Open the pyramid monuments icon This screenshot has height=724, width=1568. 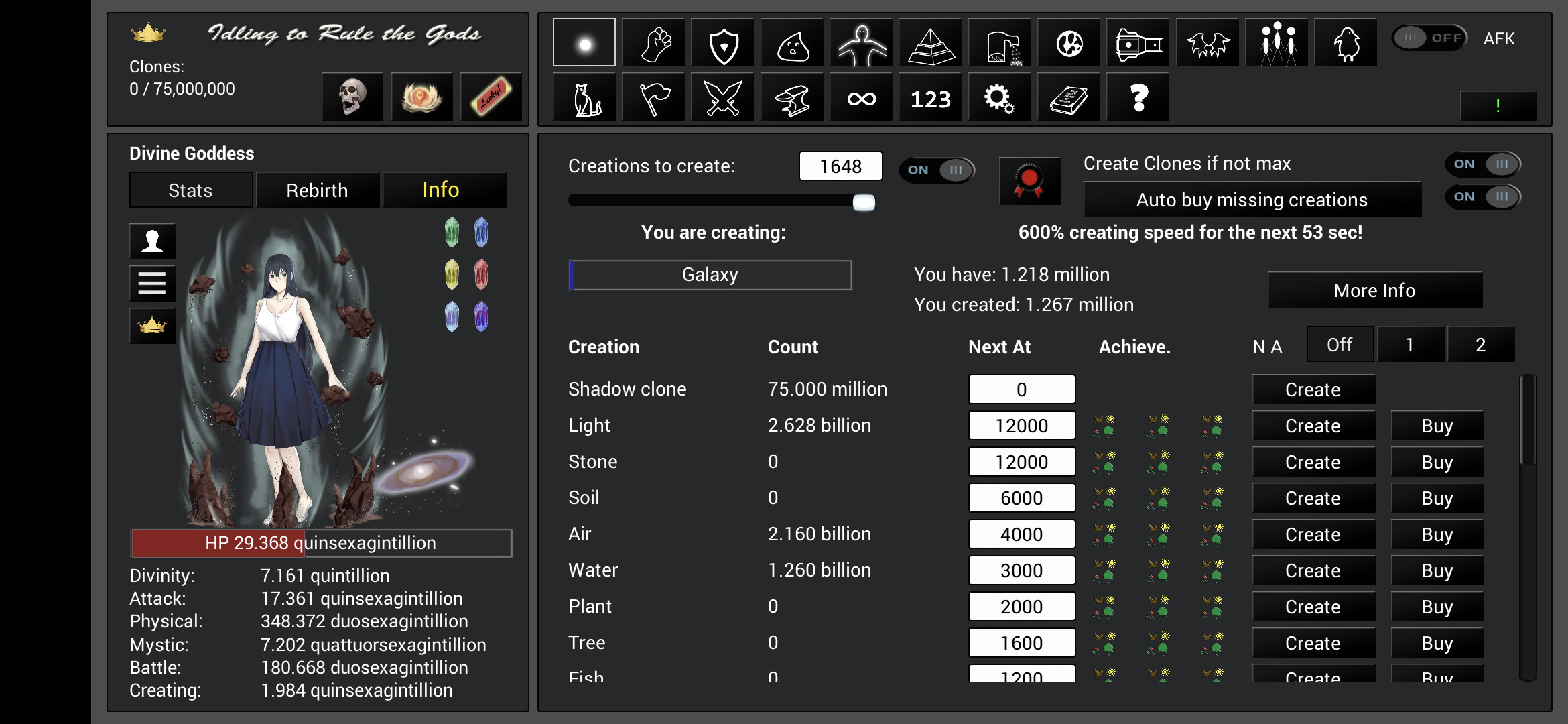931,42
